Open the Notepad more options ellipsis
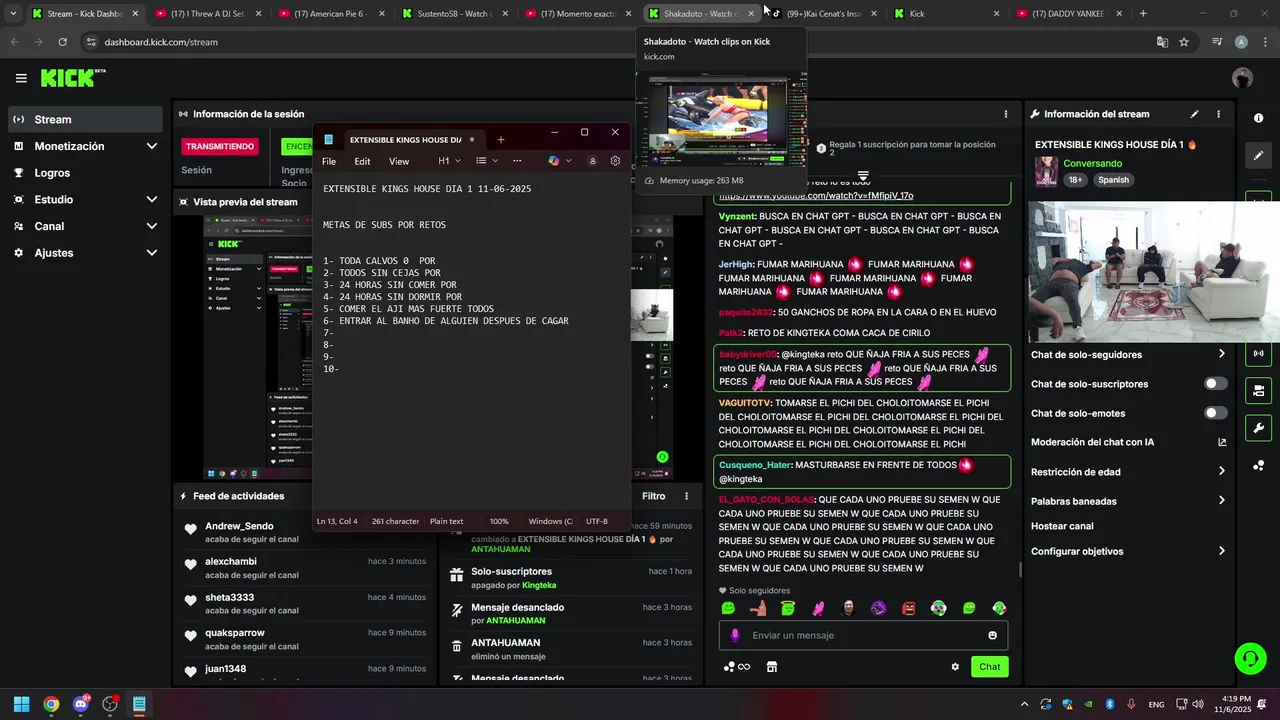Viewport: 1280px width, 720px height. 517,161
